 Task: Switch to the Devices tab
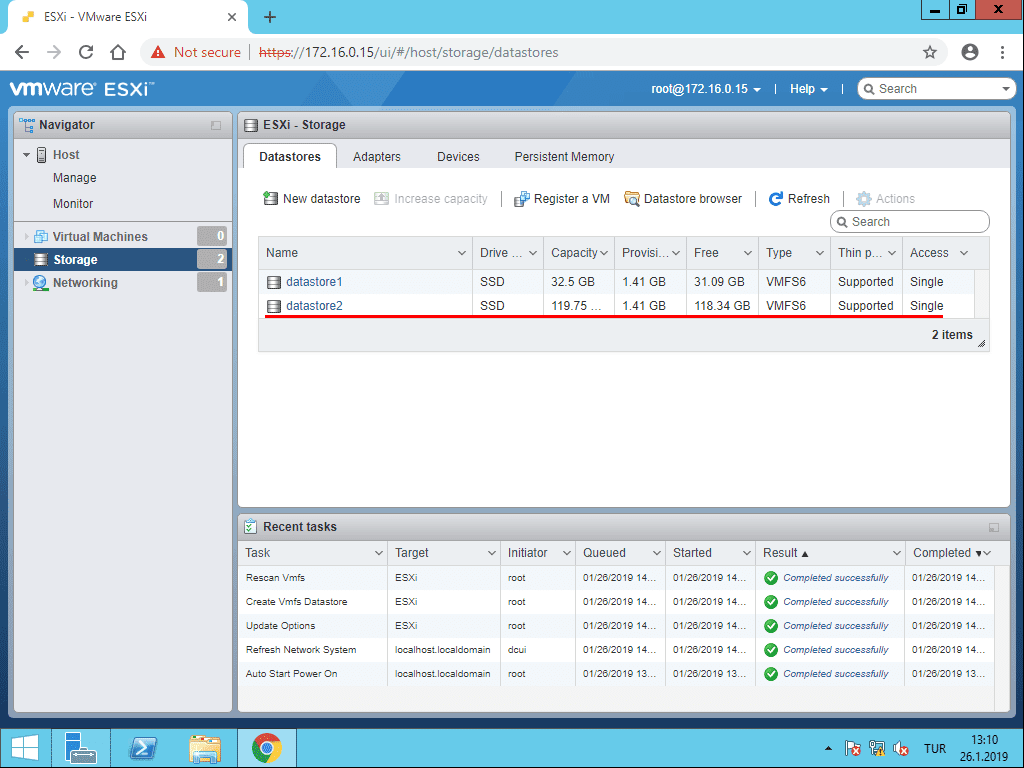[458, 157]
